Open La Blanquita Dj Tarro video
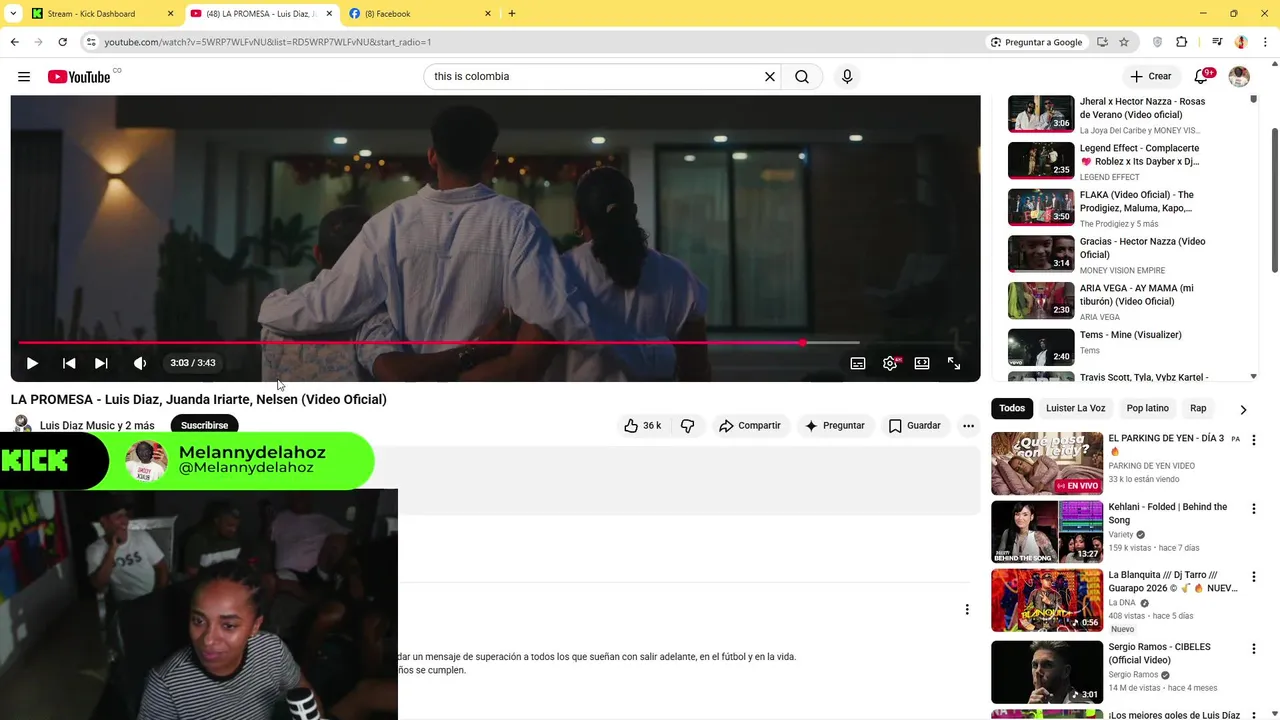This screenshot has width=1280, height=720. pyautogui.click(x=1047, y=600)
